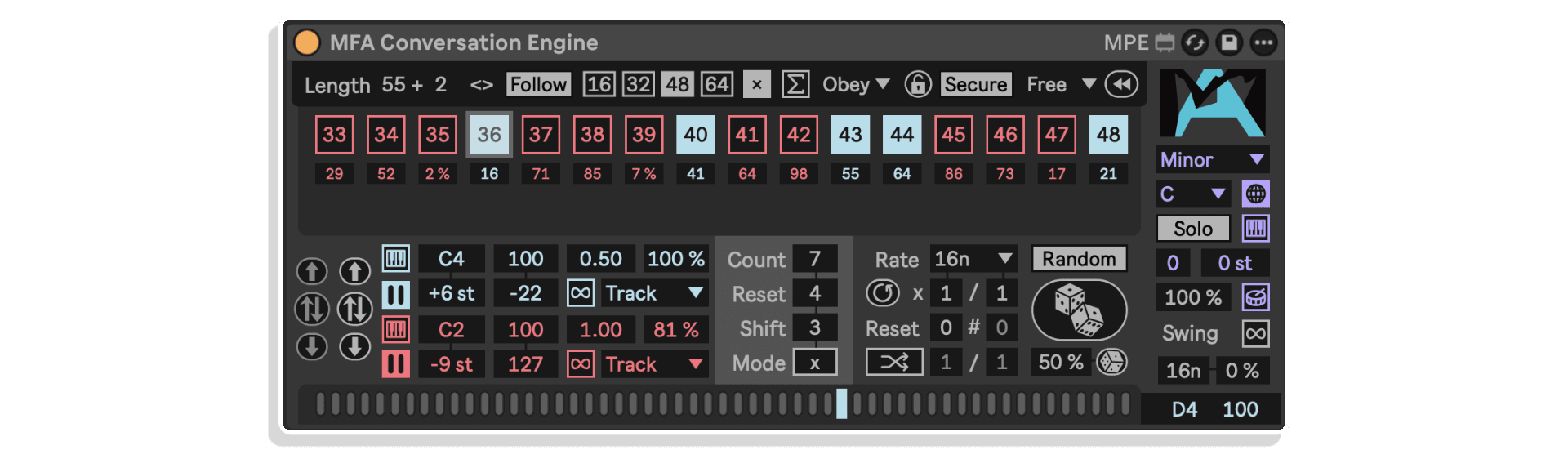Click the second down arrow icon
1568x450 pixels.
pos(354,346)
